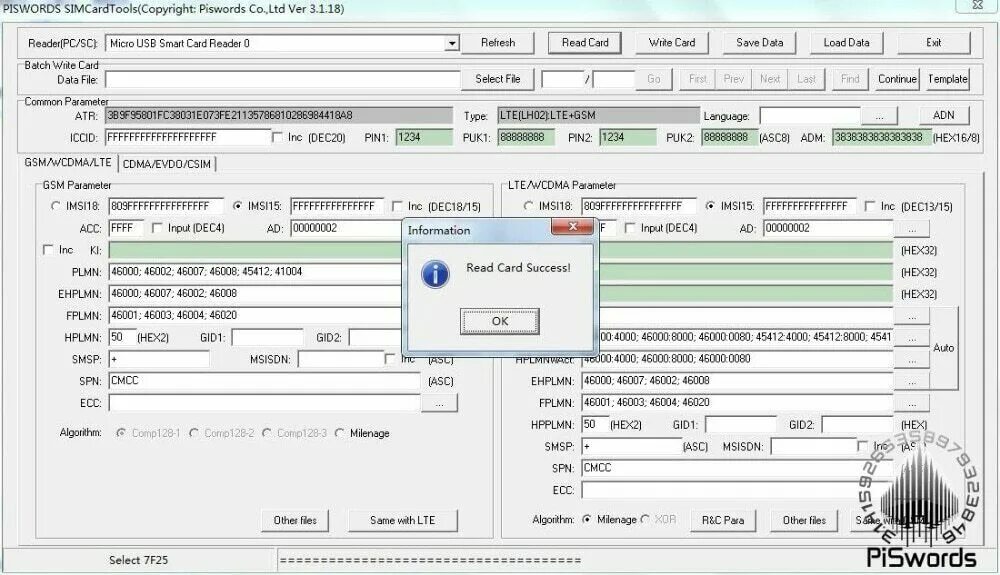Switch to the CDMA/EVDO/CSIM tab
Viewport: 1000px width, 575px height.
(x=166, y=164)
